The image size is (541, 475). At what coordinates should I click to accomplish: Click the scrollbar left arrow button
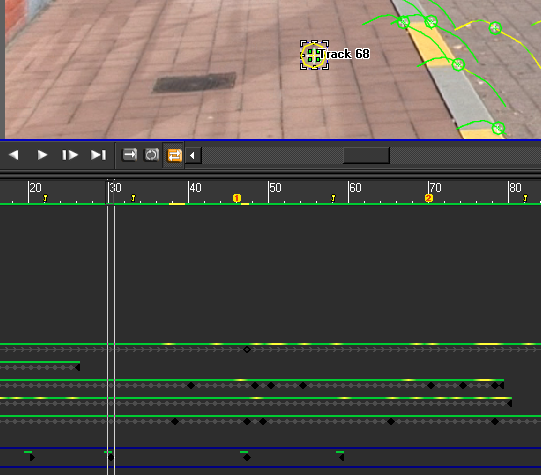click(193, 156)
